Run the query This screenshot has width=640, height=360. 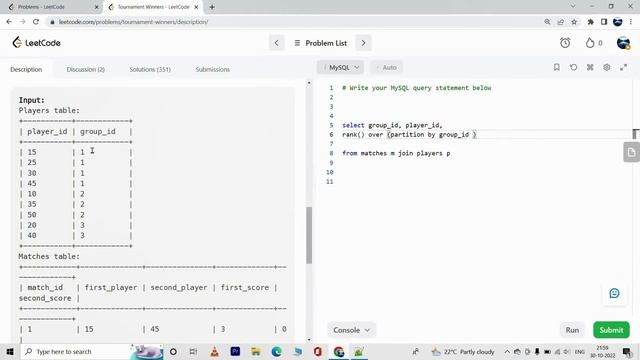click(x=572, y=330)
